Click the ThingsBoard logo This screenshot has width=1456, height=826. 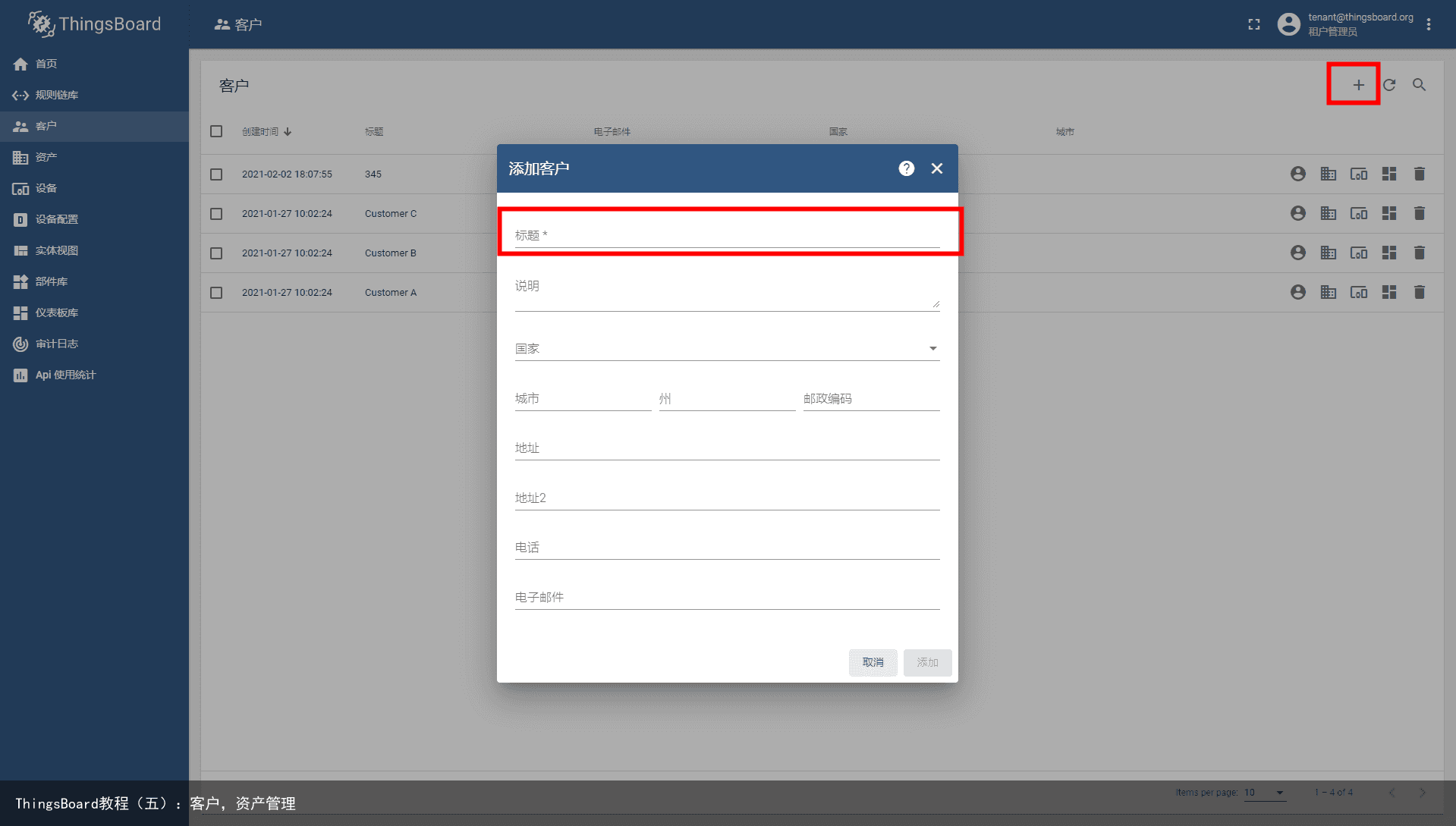94,24
